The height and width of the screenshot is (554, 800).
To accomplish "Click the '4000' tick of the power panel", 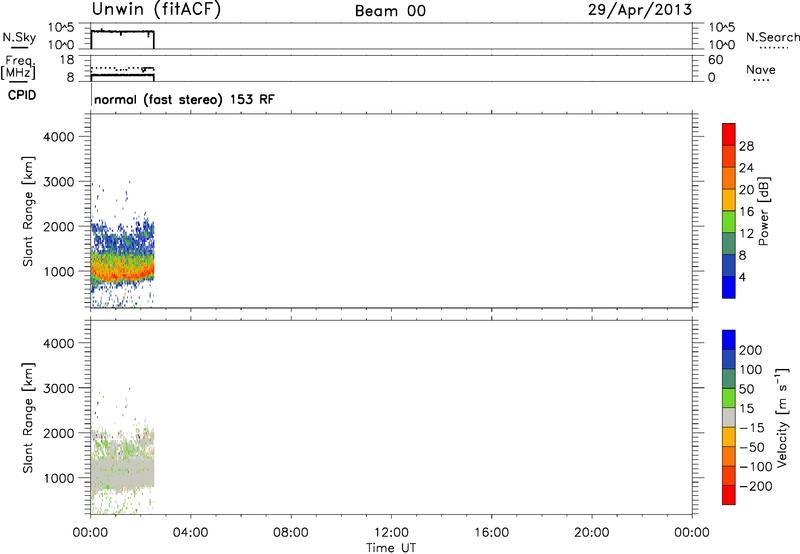I will [58, 137].
